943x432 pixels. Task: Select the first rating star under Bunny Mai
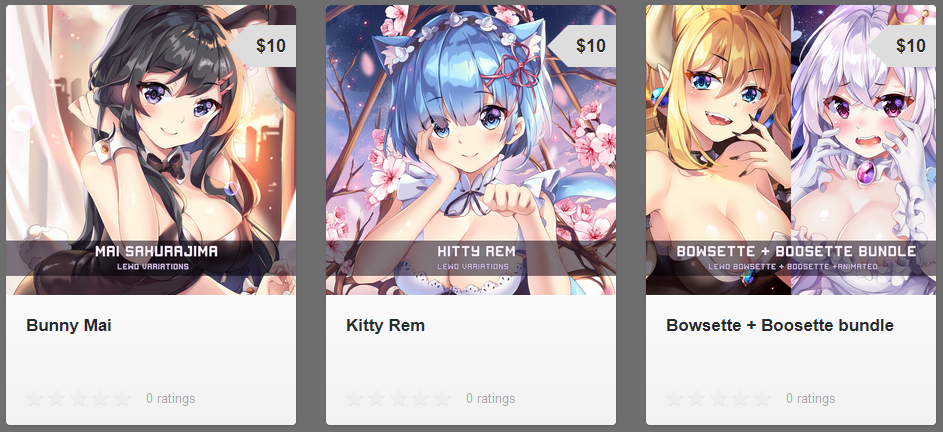tap(35, 398)
